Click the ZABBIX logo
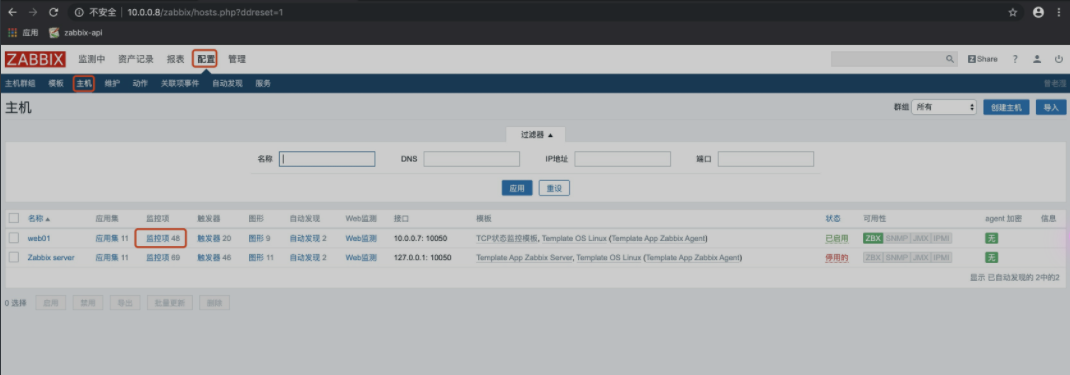This screenshot has height=375, width=1070. click(x=35, y=59)
